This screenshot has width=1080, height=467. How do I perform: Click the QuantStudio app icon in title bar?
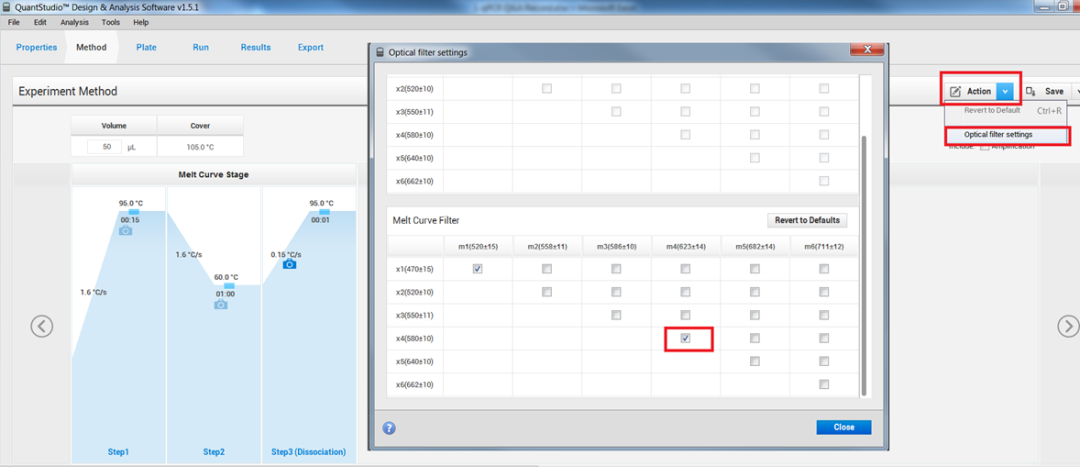[x=8, y=6]
